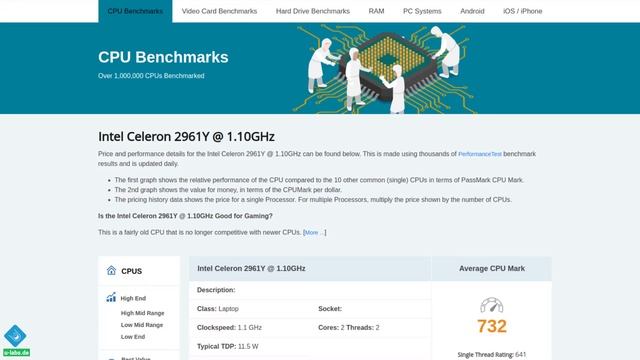This screenshot has width=640, height=360.
Task: Open the iOS / iPhone tab
Action: [522, 11]
